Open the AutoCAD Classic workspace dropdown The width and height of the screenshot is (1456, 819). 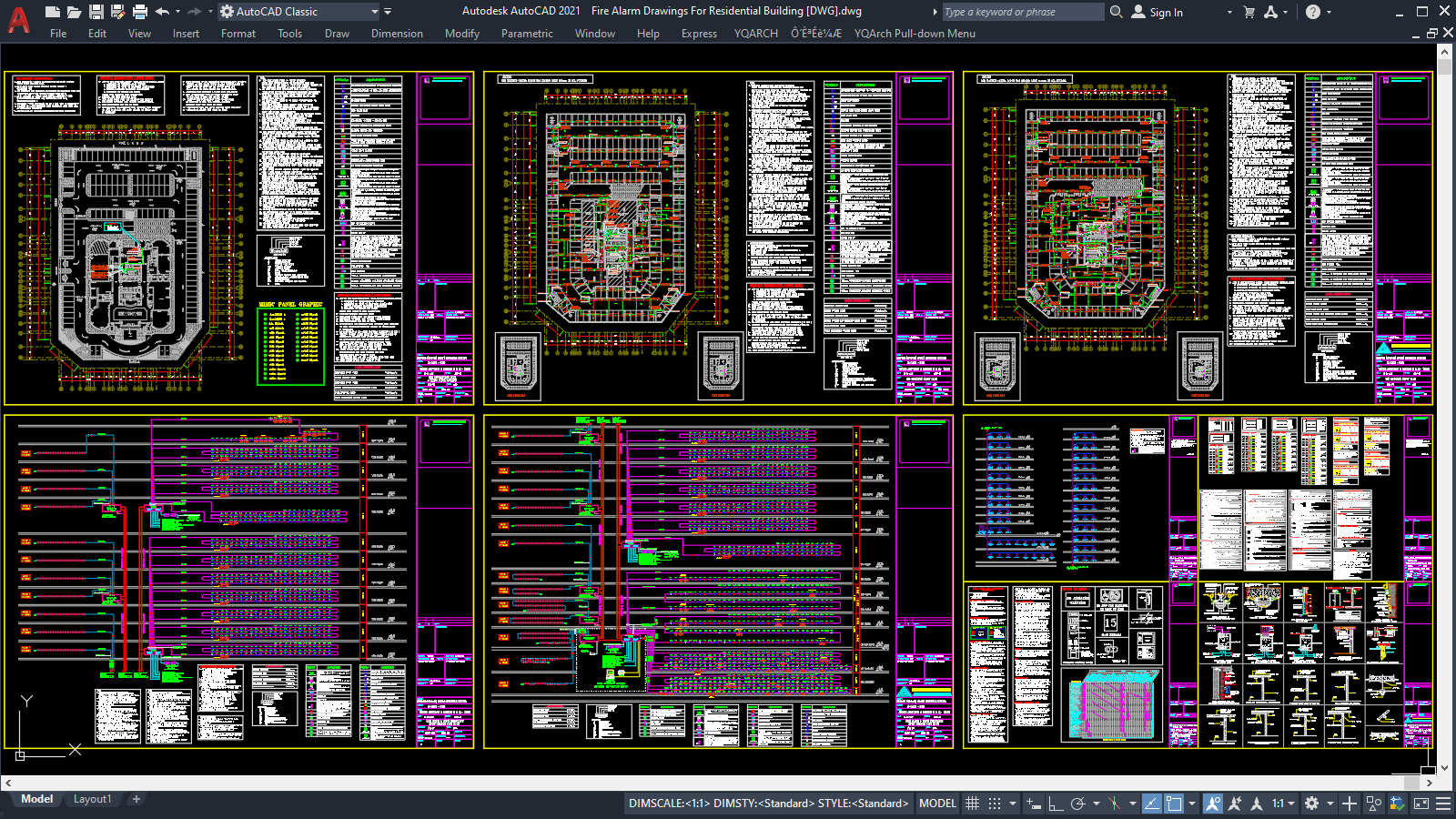300,12
